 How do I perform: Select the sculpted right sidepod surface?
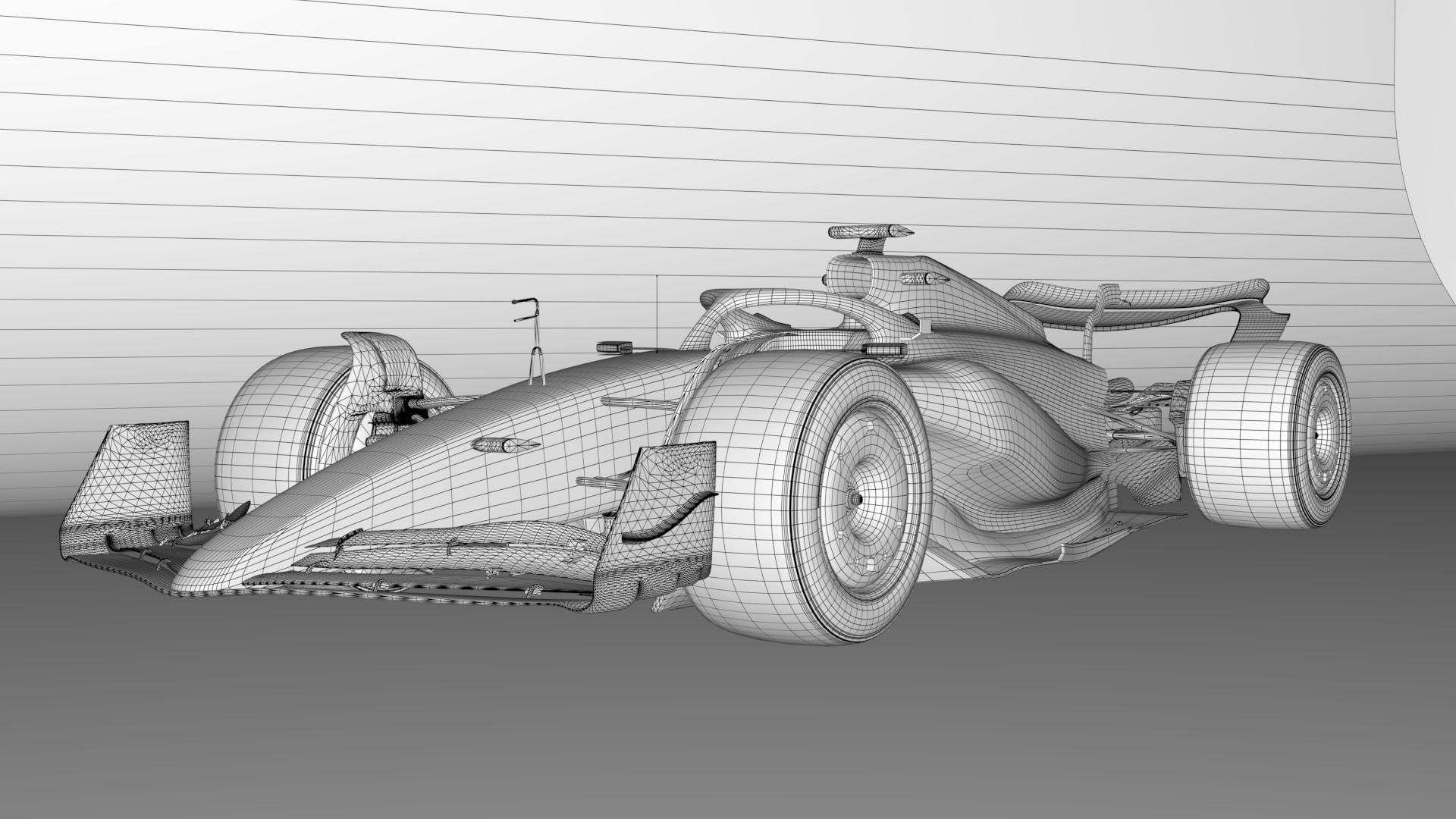point(1009,447)
